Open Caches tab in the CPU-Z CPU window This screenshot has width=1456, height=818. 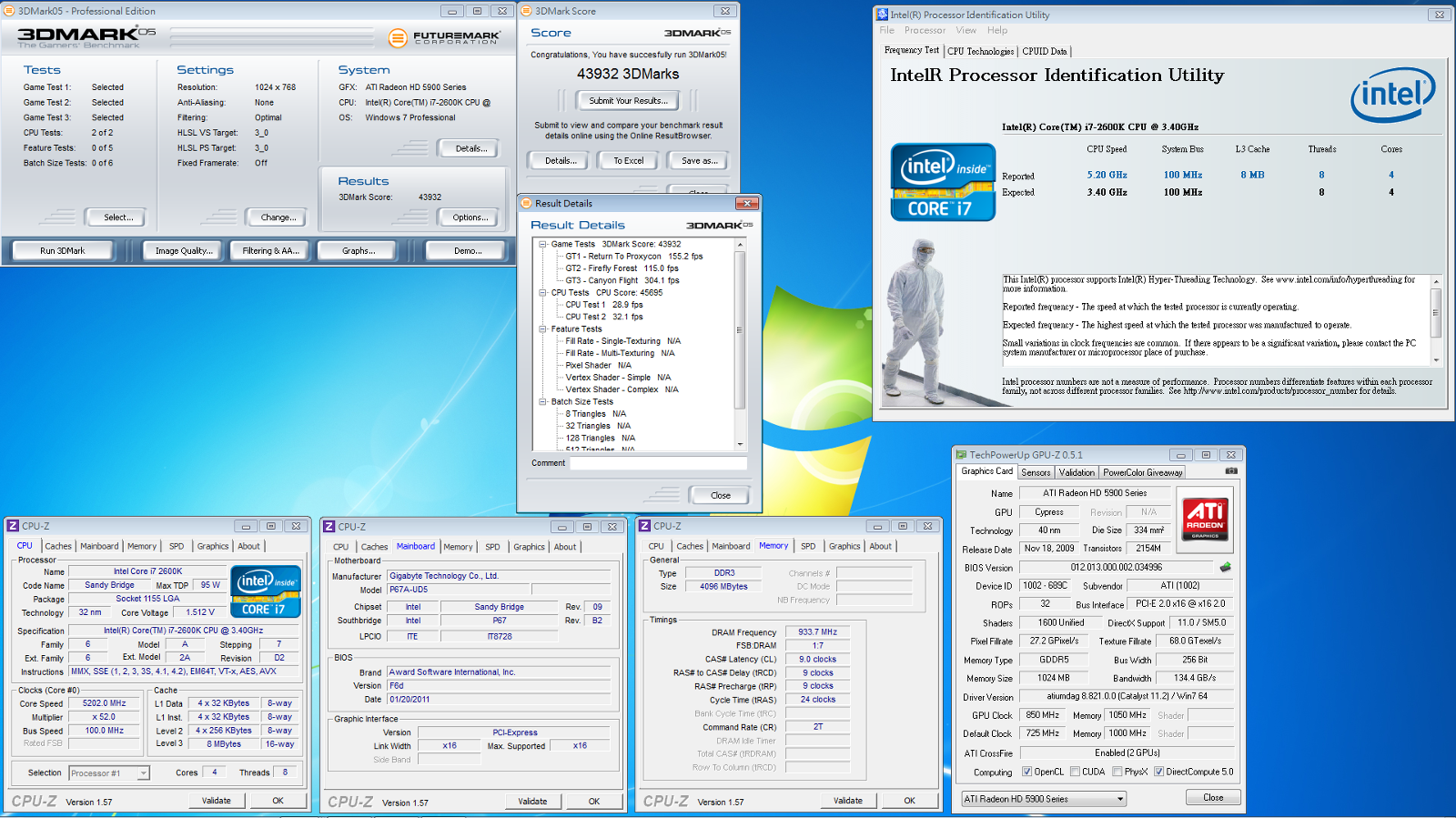[58, 546]
